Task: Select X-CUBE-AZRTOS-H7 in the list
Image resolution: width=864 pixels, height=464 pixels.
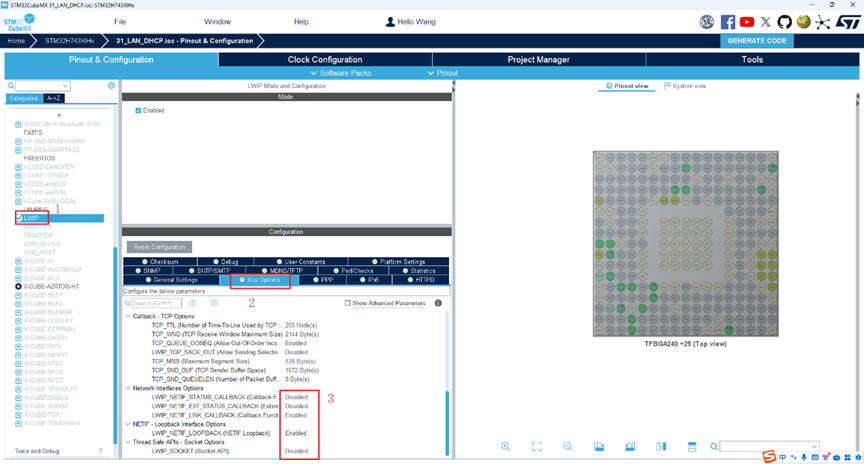Action: click(x=51, y=287)
